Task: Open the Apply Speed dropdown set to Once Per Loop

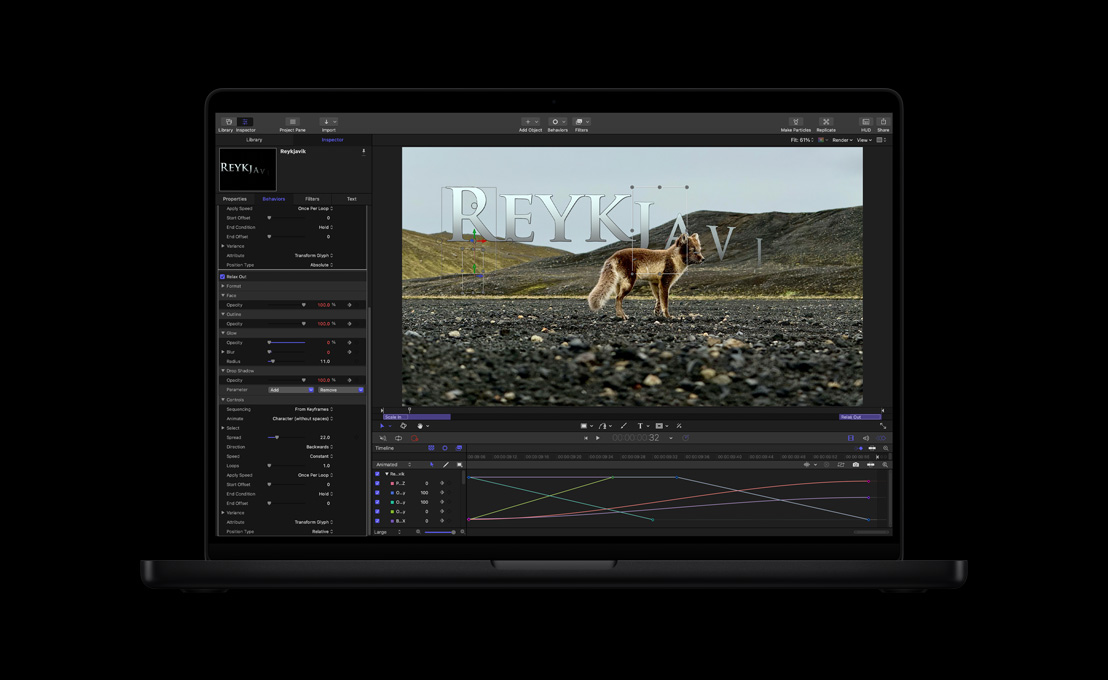Action: 315,209
